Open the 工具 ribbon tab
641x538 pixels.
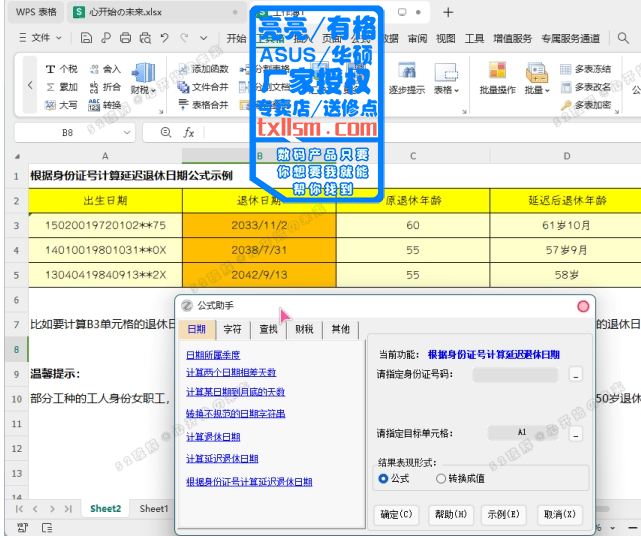pos(474,38)
